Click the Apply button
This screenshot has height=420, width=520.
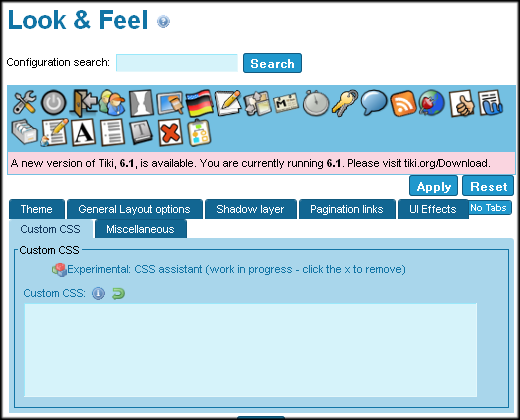pyautogui.click(x=433, y=186)
